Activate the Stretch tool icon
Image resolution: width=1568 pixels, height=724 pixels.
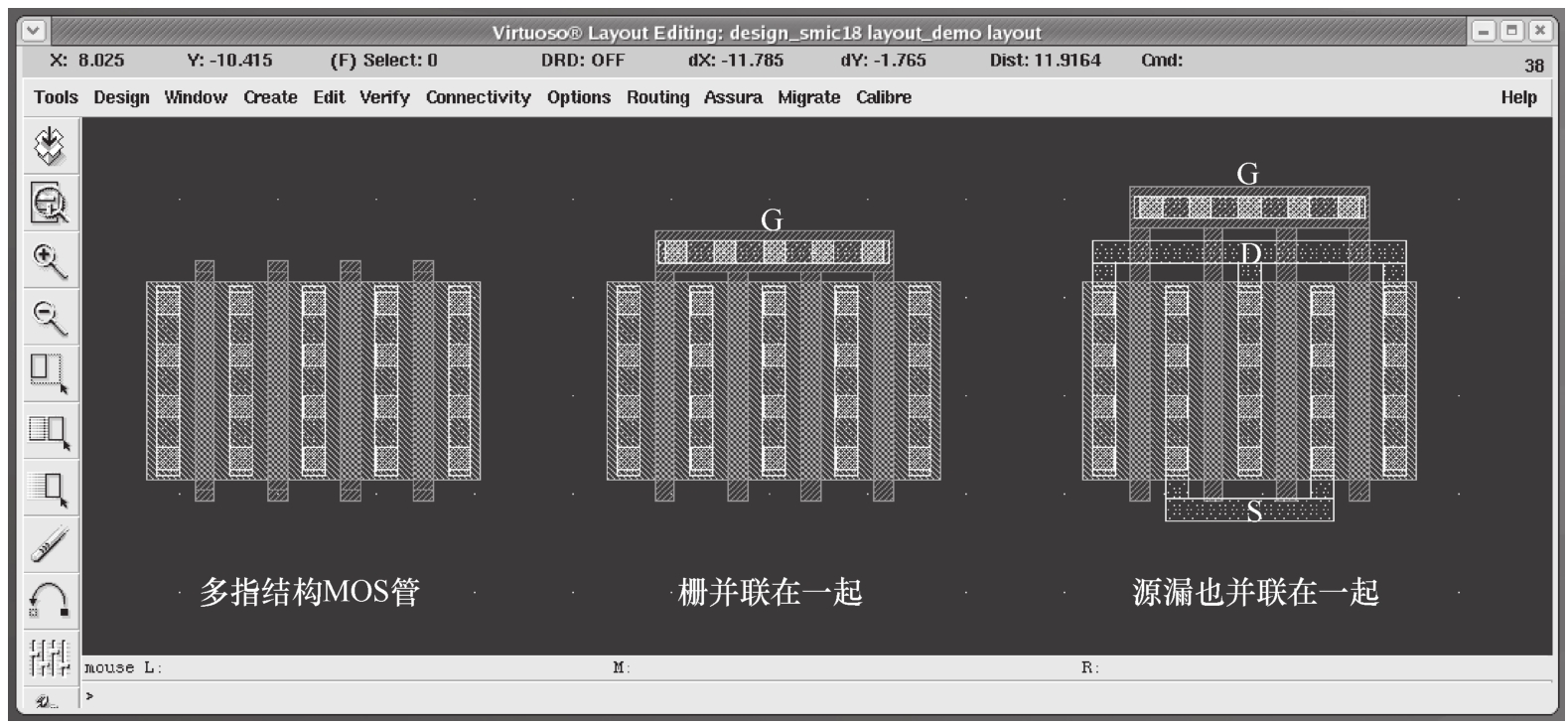click(50, 373)
